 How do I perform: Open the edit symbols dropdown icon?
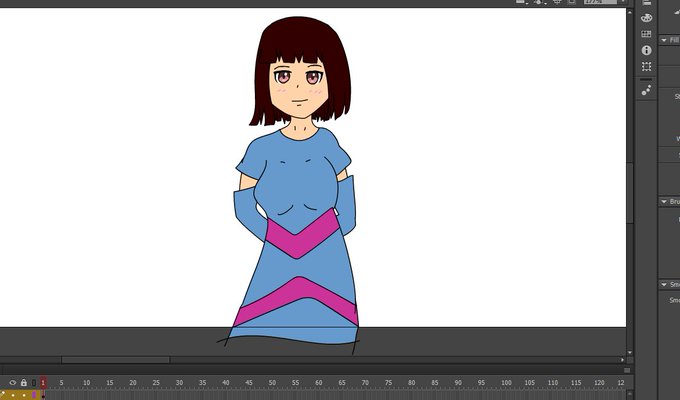(540, 2)
